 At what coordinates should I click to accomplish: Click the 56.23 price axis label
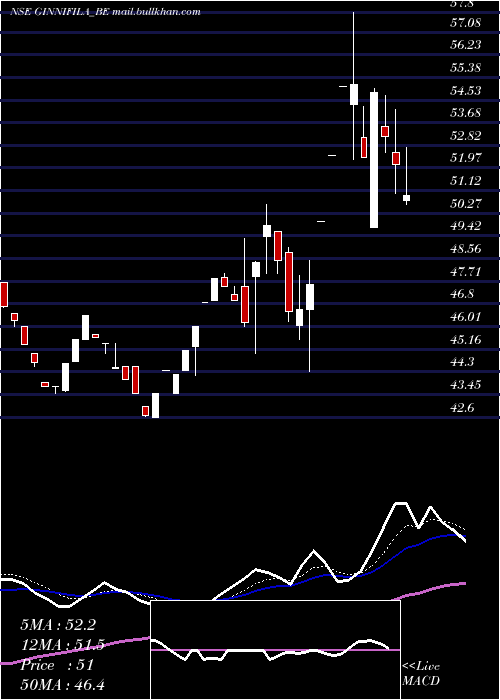coord(466,45)
